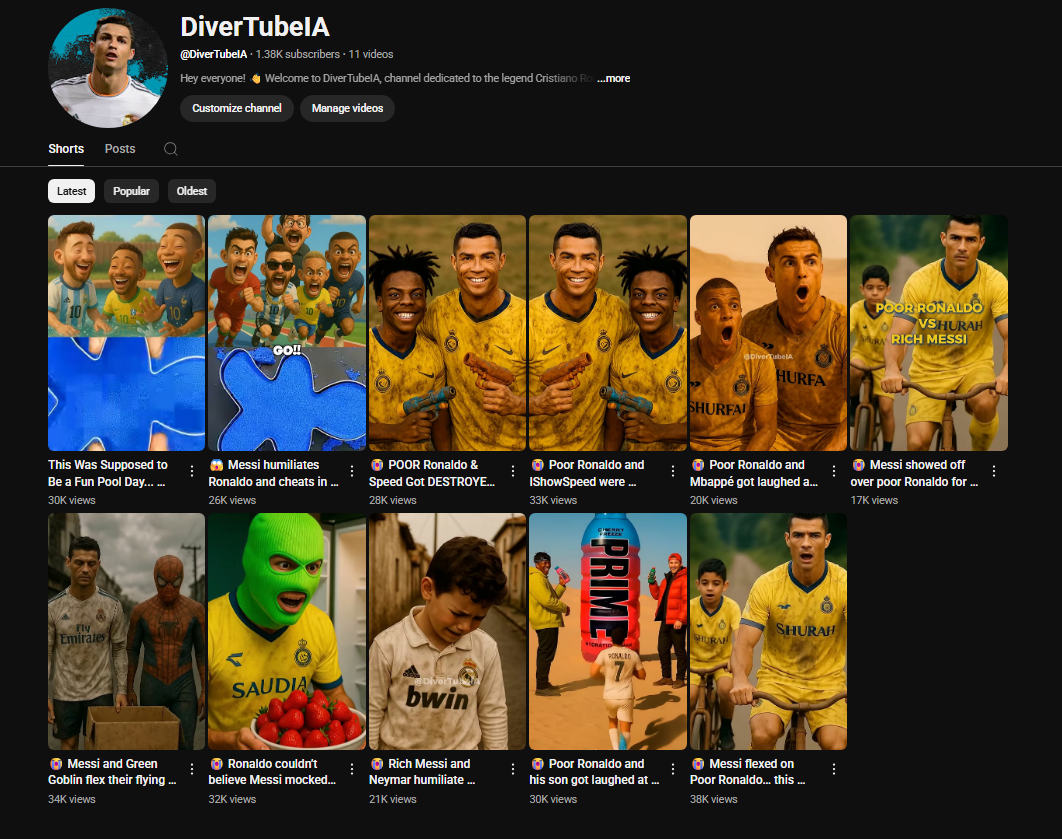Click the DiverTubeIA channel avatar
Image resolution: width=1062 pixels, height=839 pixels.
[x=108, y=68]
